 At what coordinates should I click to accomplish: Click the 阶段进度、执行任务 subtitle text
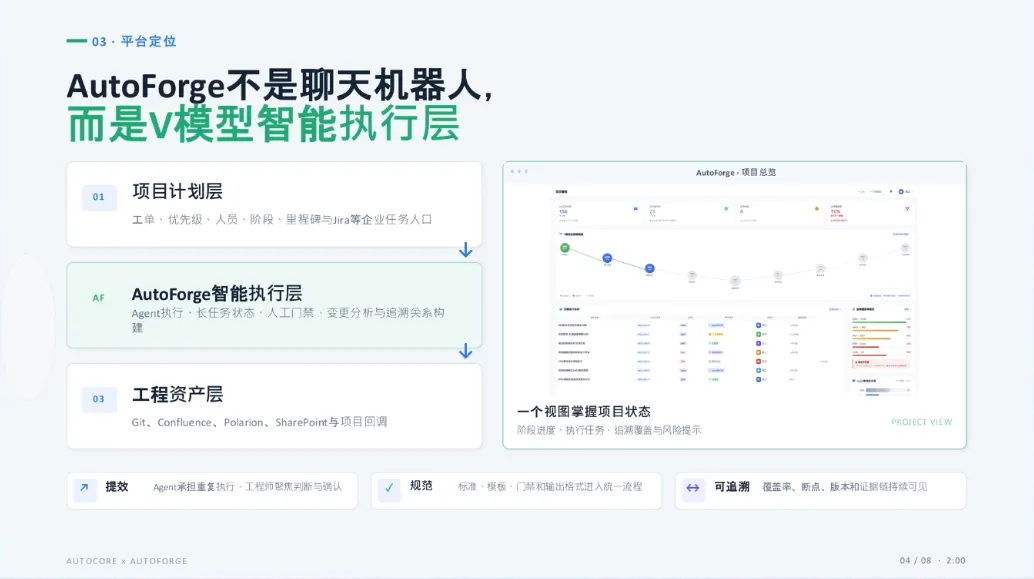[609, 430]
